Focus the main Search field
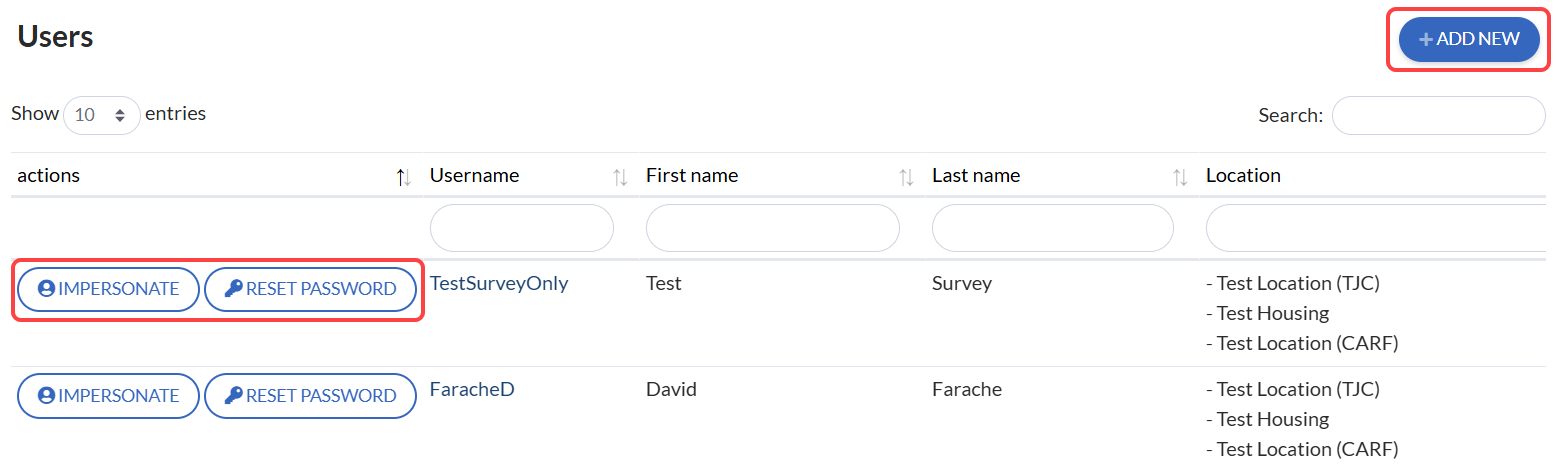 (1438, 115)
